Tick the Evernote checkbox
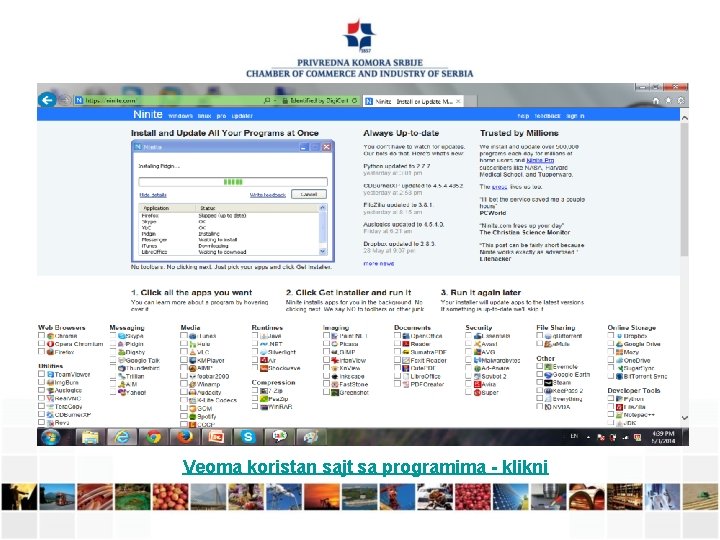This screenshot has height=540, width=720. click(540, 366)
